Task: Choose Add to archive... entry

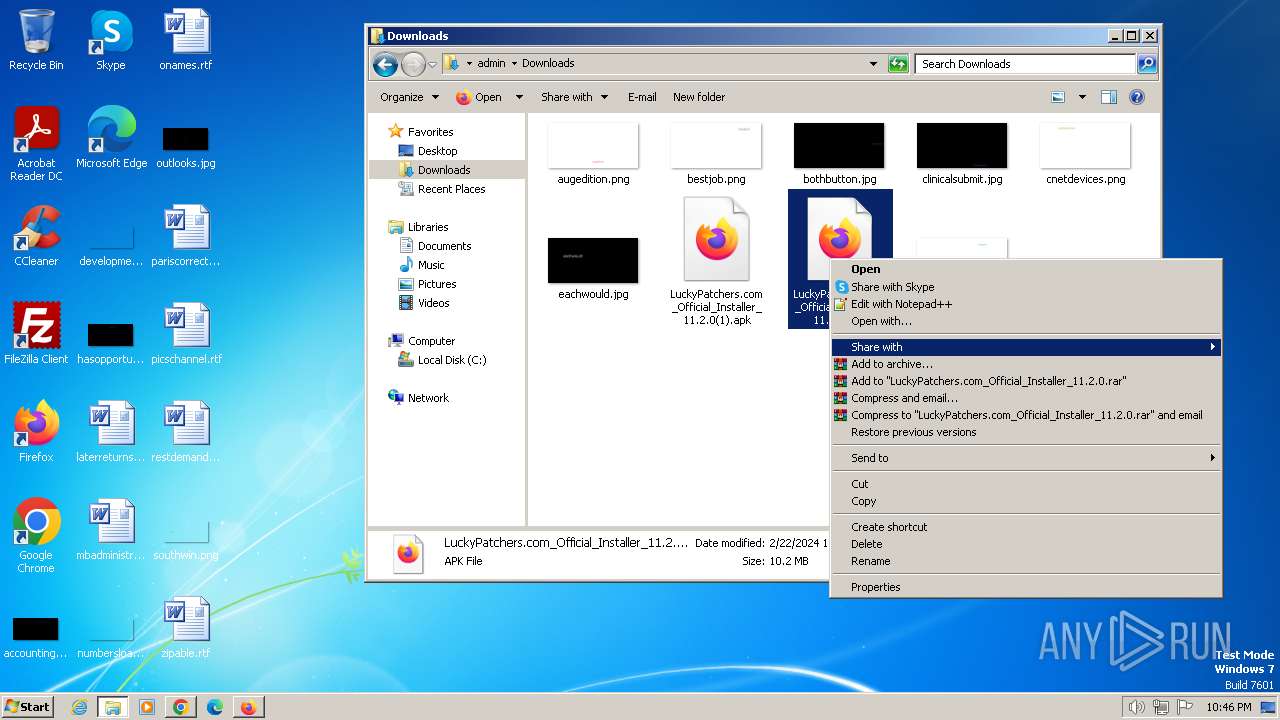Action: coord(1026,364)
